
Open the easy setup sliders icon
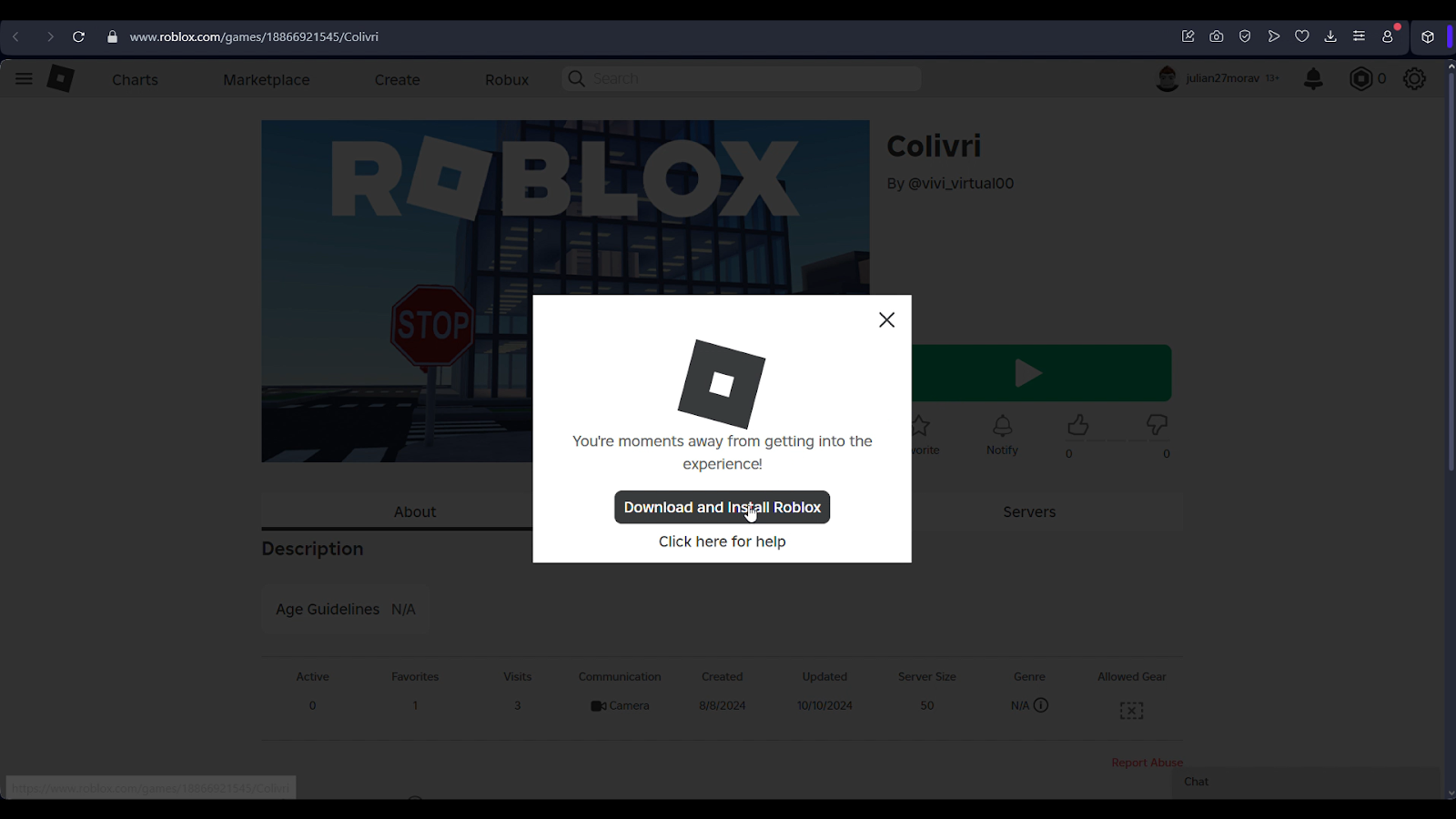point(1359,36)
